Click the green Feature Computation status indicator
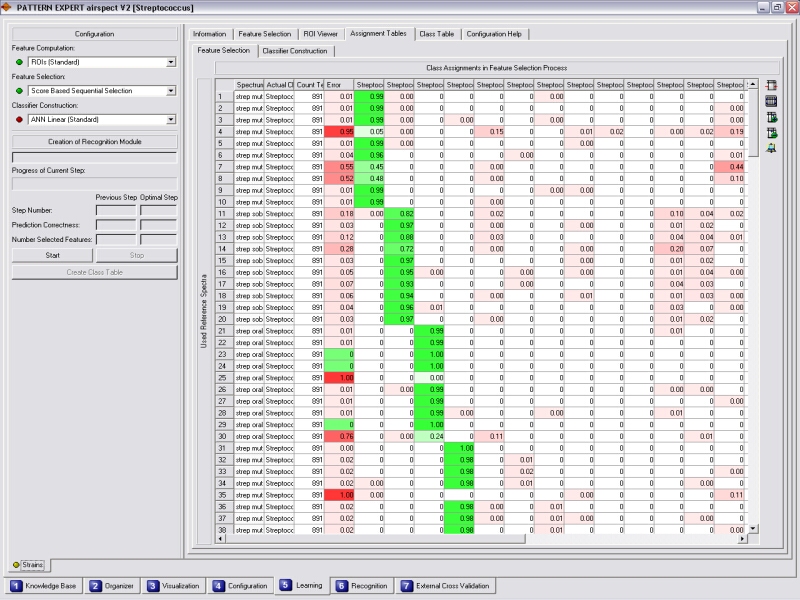This screenshot has height=600, width=800. pos(18,62)
